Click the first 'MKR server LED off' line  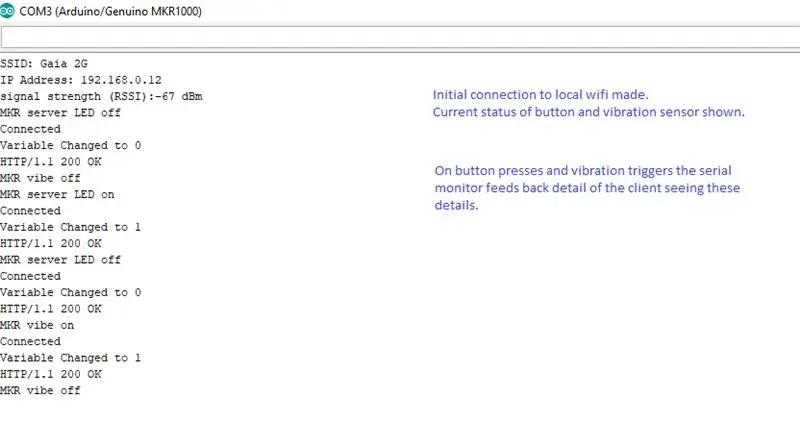pos(60,113)
